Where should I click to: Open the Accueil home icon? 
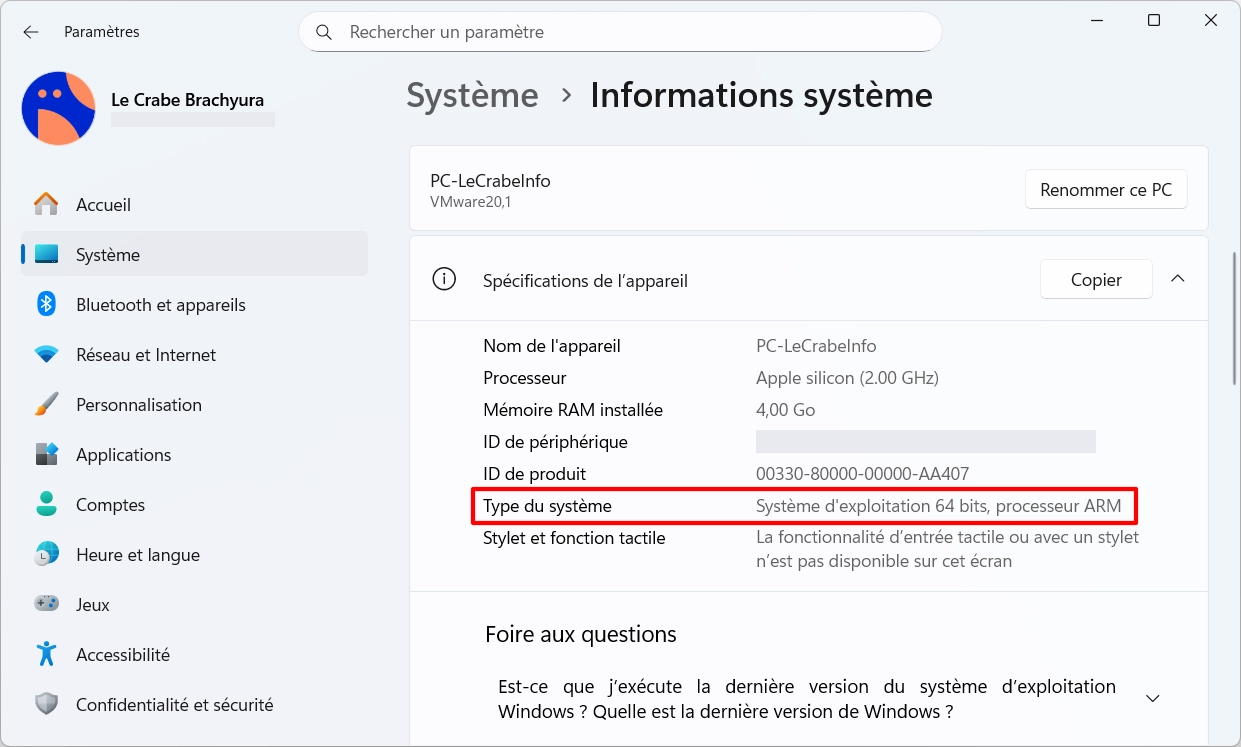pos(46,205)
